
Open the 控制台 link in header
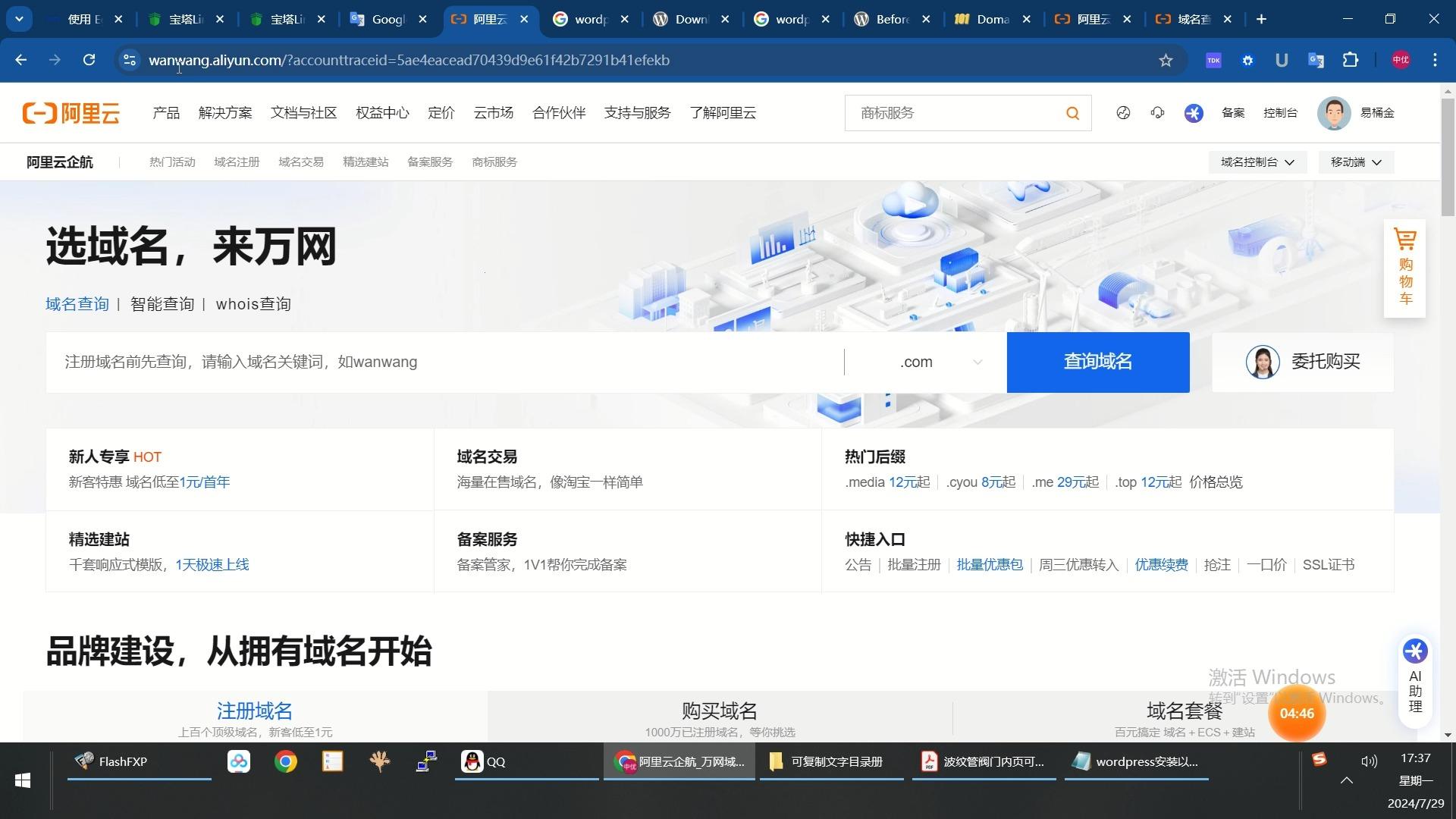click(1280, 113)
